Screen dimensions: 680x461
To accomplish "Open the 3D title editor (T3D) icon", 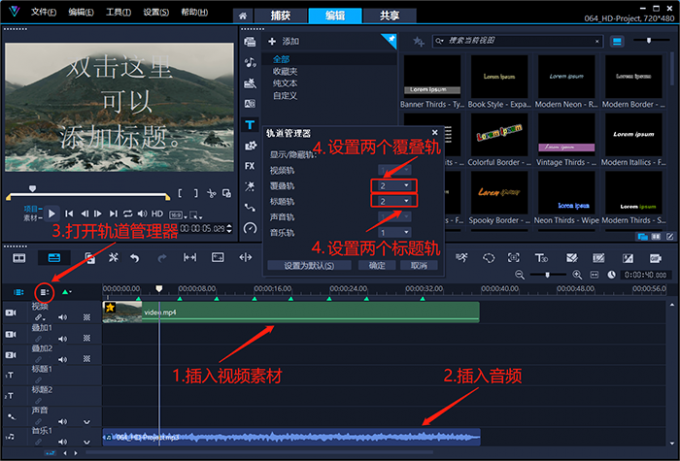I will click(541, 258).
